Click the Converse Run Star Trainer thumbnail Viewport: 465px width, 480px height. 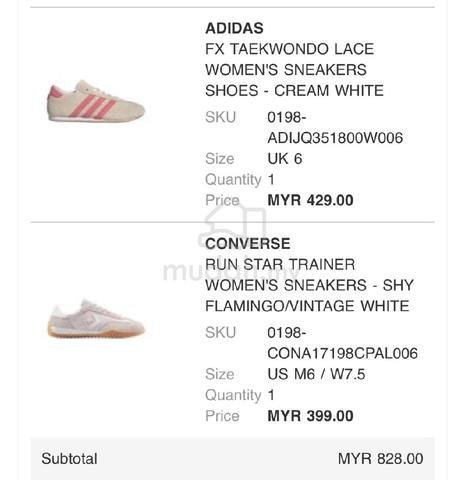coord(96,319)
